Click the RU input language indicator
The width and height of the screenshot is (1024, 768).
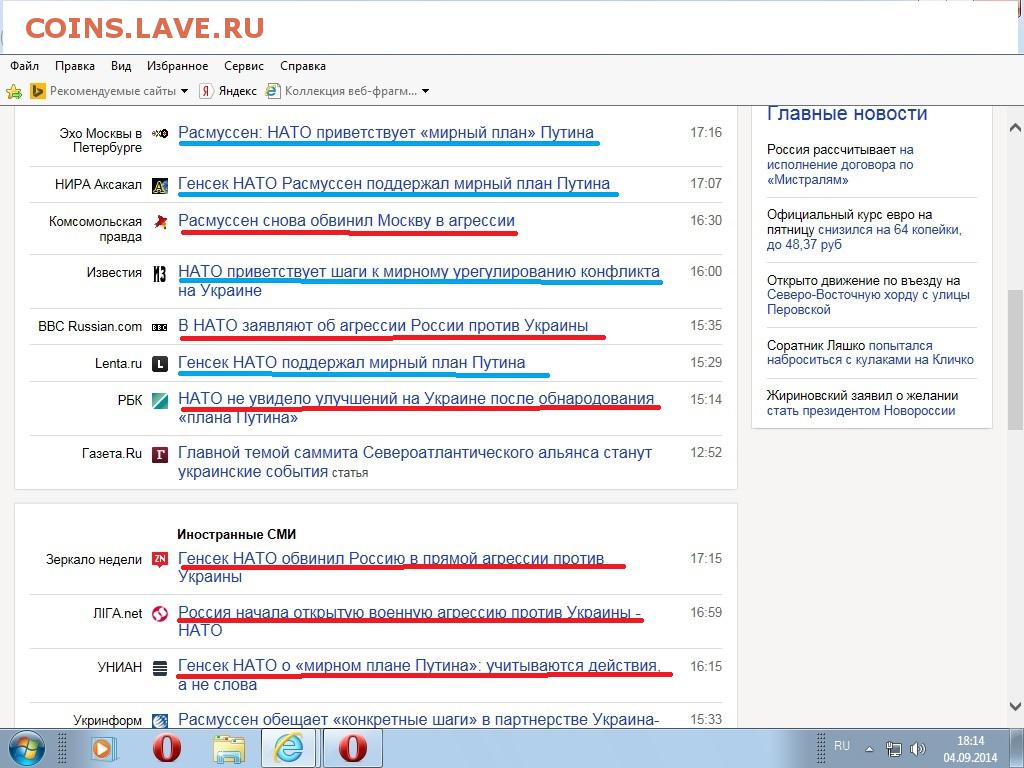[x=842, y=746]
